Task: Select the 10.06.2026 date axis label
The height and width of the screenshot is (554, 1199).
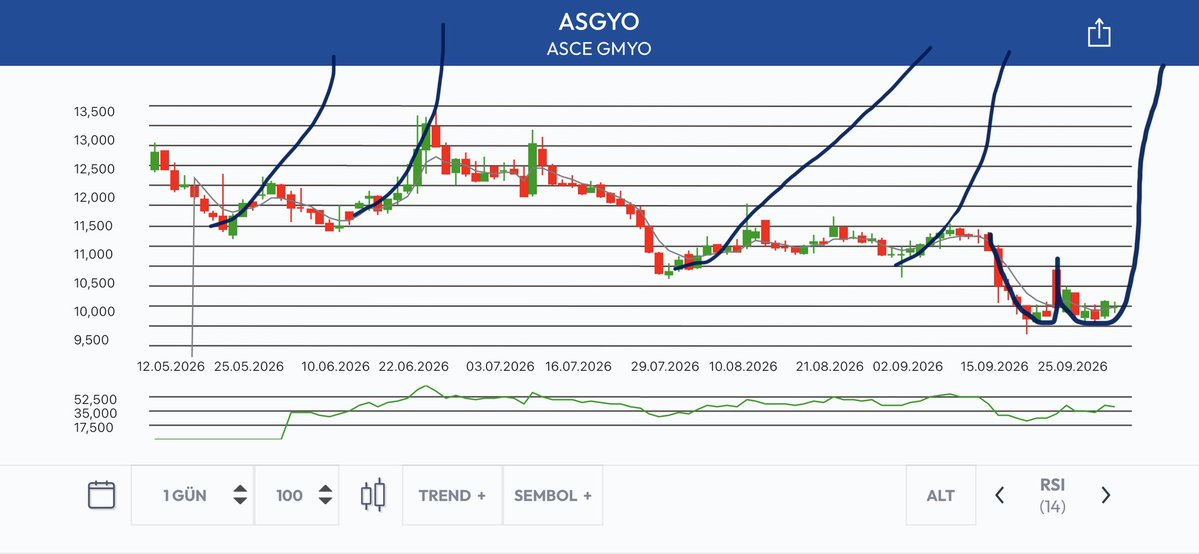Action: [335, 367]
